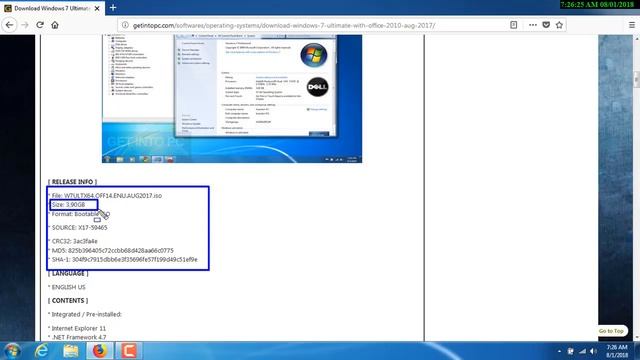Select the SOURCE: X17-59465 line
The height and width of the screenshot is (360, 640).
pos(79,227)
